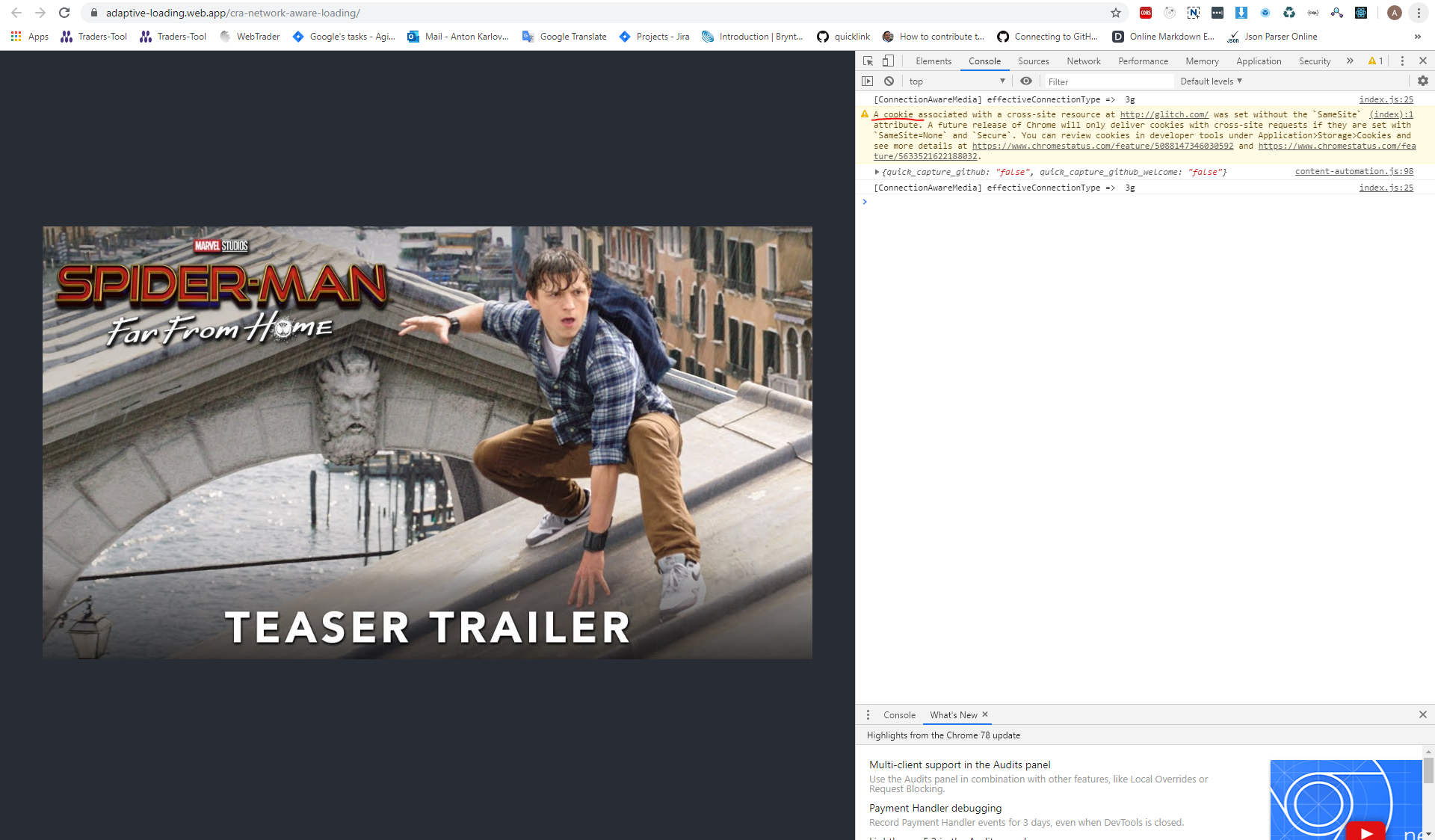This screenshot has height=840, width=1435.
Task: Expand the quick_capture_github logged object
Action: pyautogui.click(x=877, y=172)
